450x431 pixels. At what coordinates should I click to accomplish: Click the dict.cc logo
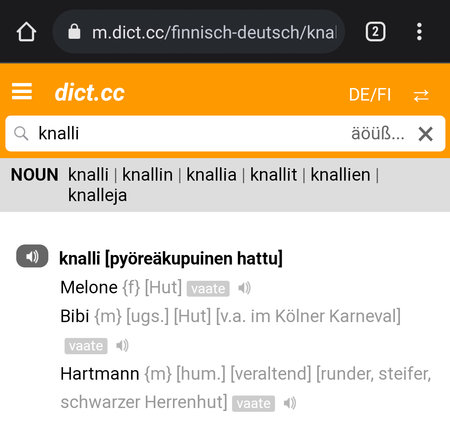(x=90, y=93)
